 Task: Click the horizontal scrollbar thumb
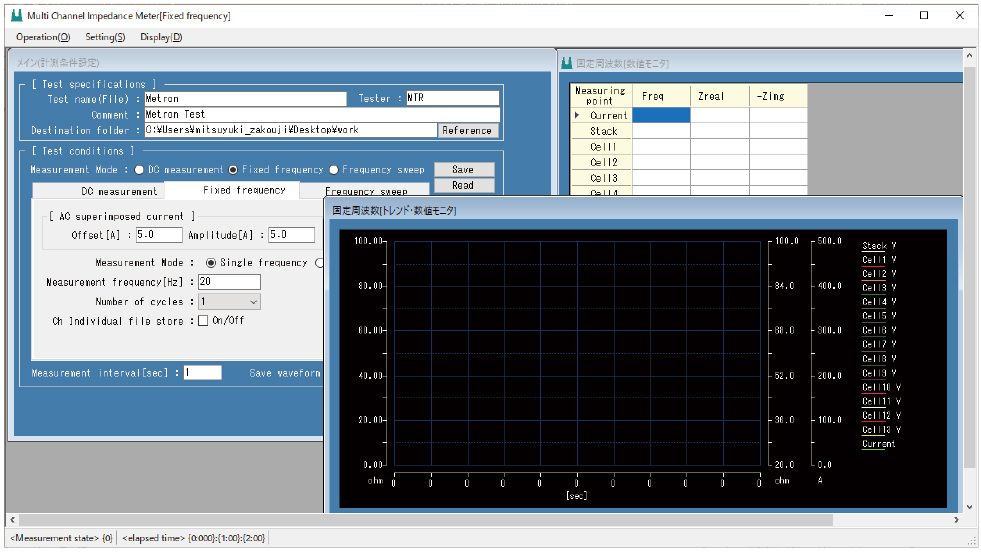pos(426,520)
